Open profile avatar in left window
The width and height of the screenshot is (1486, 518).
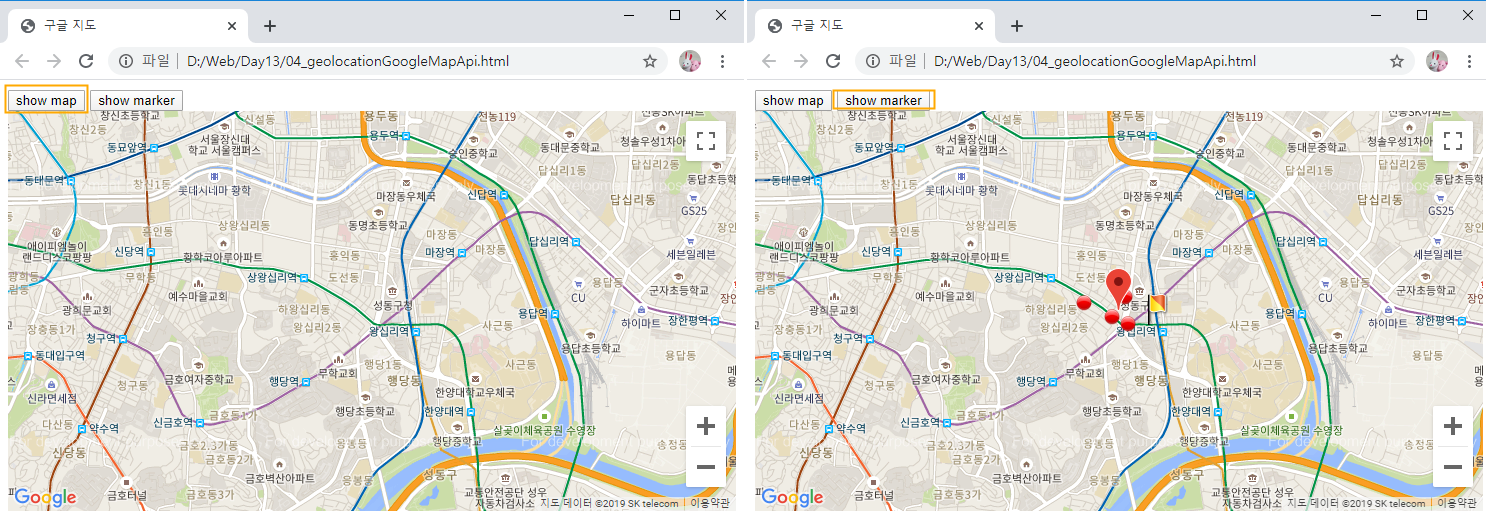690,61
